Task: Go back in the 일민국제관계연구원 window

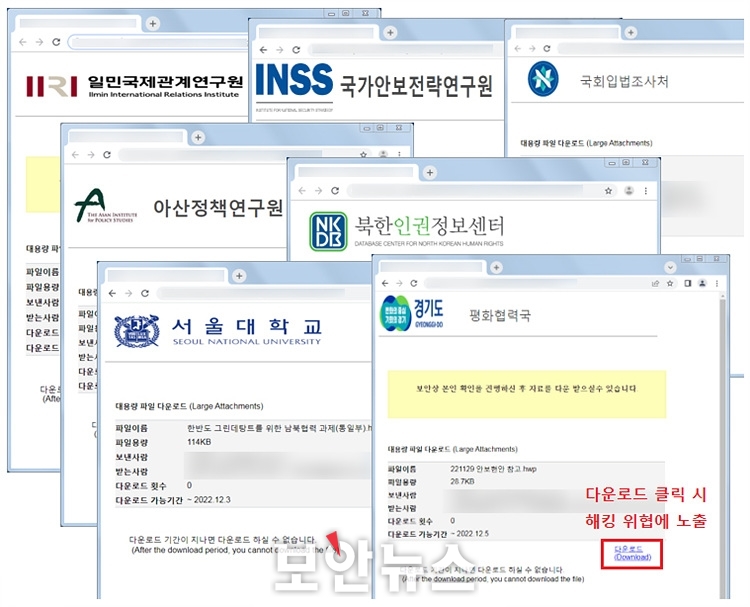Action: point(23,42)
